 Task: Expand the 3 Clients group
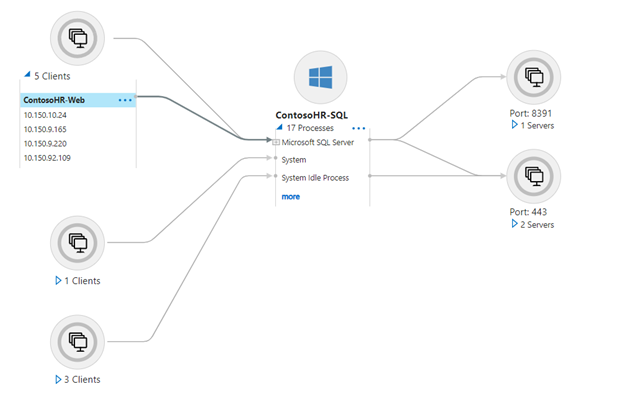[x=58, y=380]
